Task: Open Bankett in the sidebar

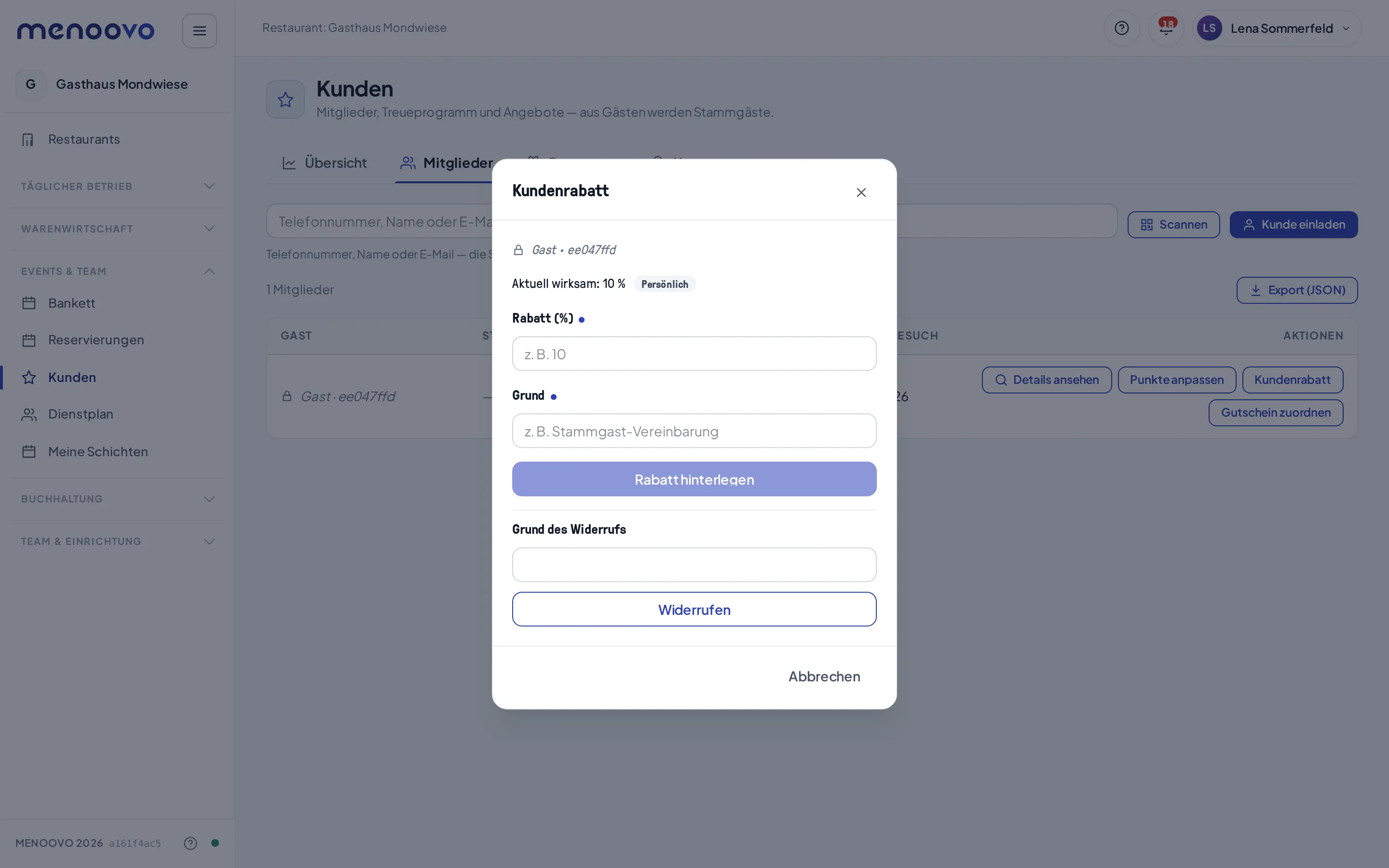Action: coord(117,303)
